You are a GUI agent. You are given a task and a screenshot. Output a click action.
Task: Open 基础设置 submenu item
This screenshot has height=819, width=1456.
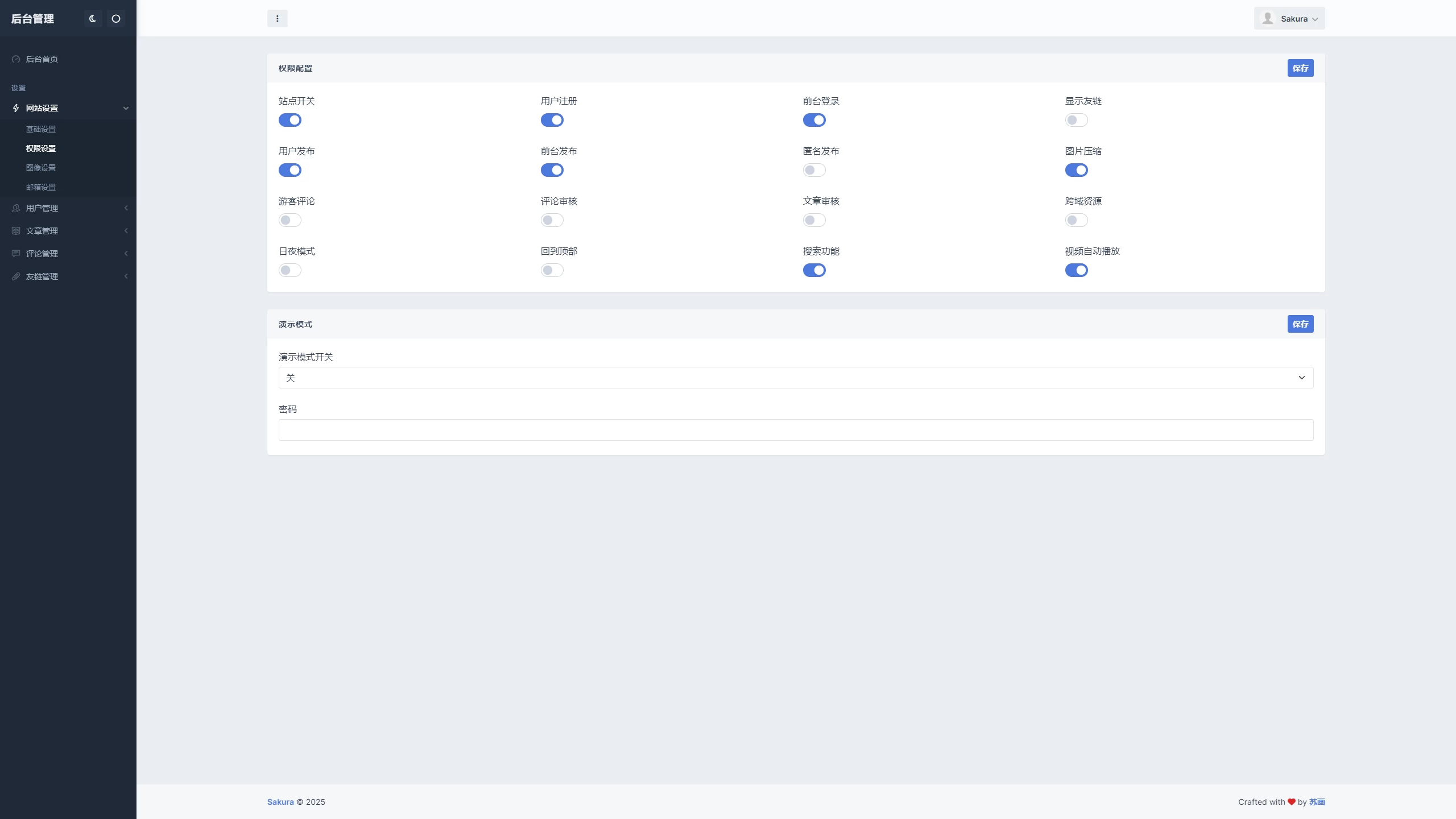pos(41,129)
